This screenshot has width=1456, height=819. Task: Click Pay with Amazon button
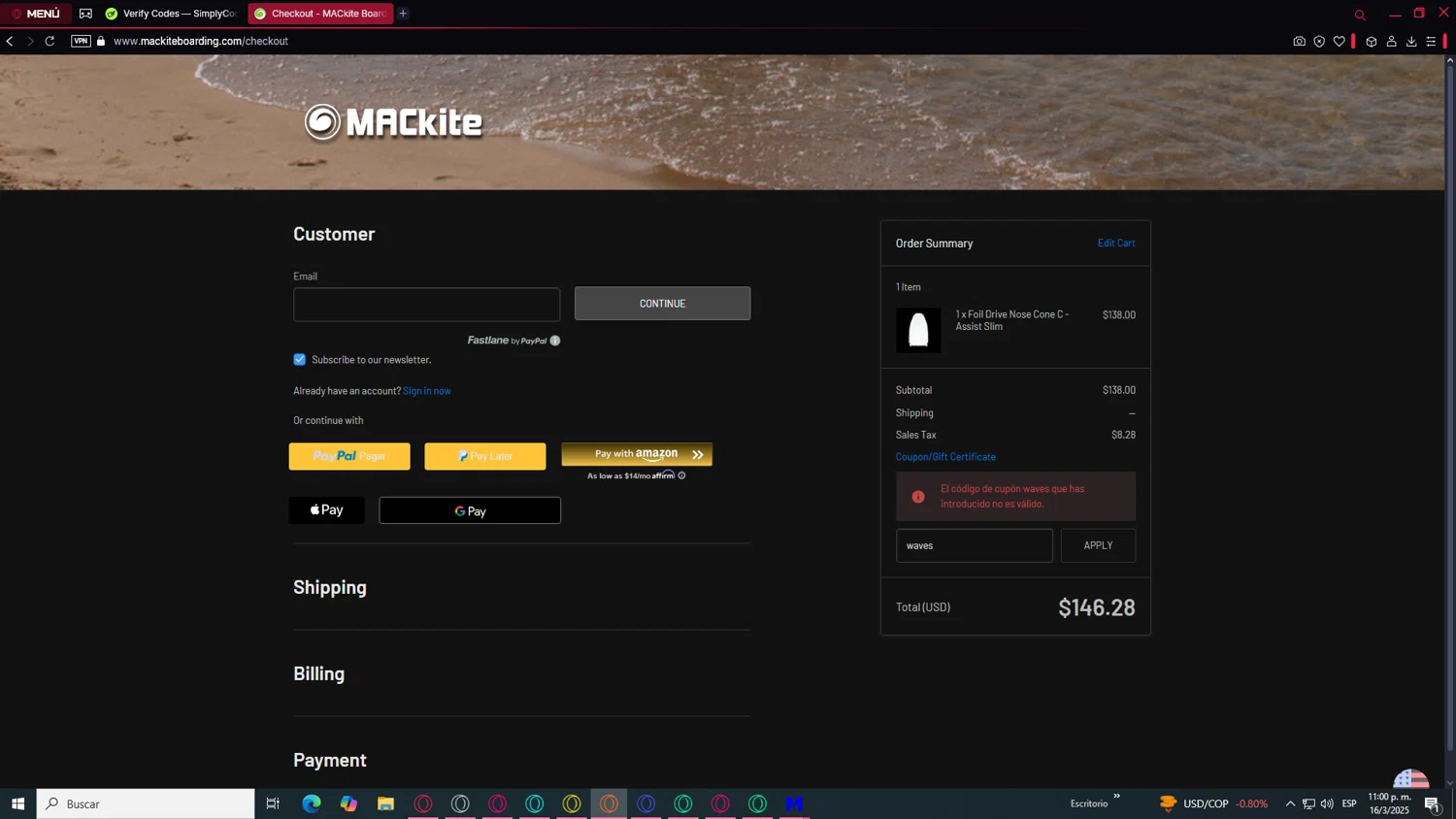[x=637, y=454]
